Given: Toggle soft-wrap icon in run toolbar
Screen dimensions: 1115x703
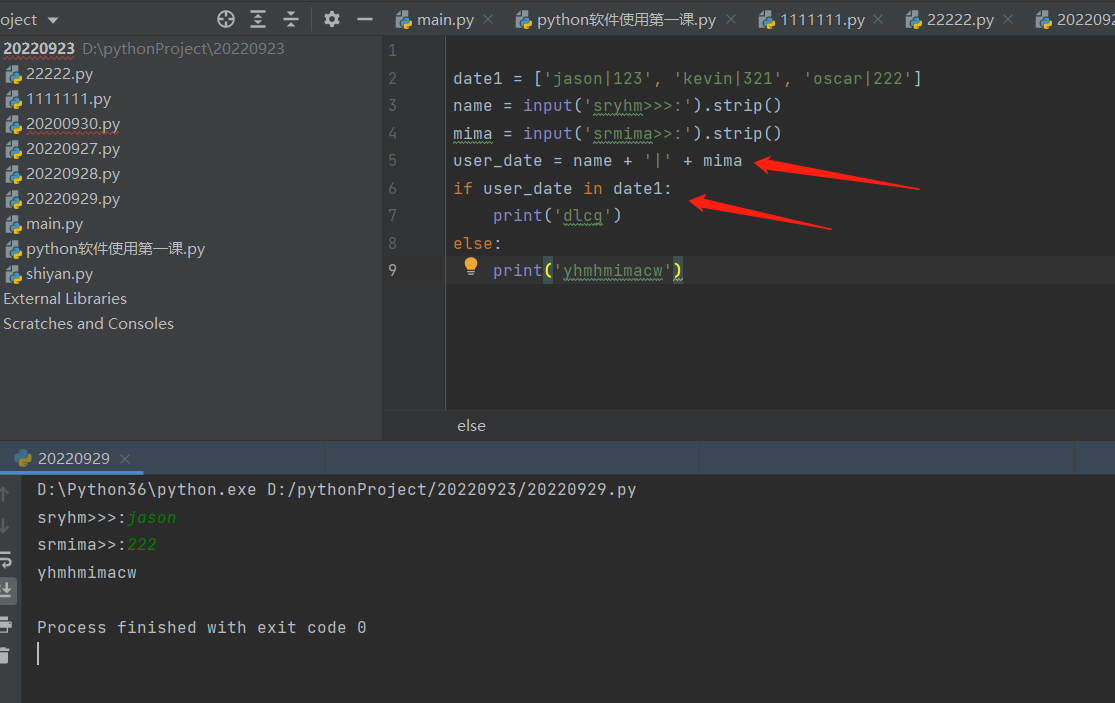Looking at the screenshot, I should click(6, 559).
